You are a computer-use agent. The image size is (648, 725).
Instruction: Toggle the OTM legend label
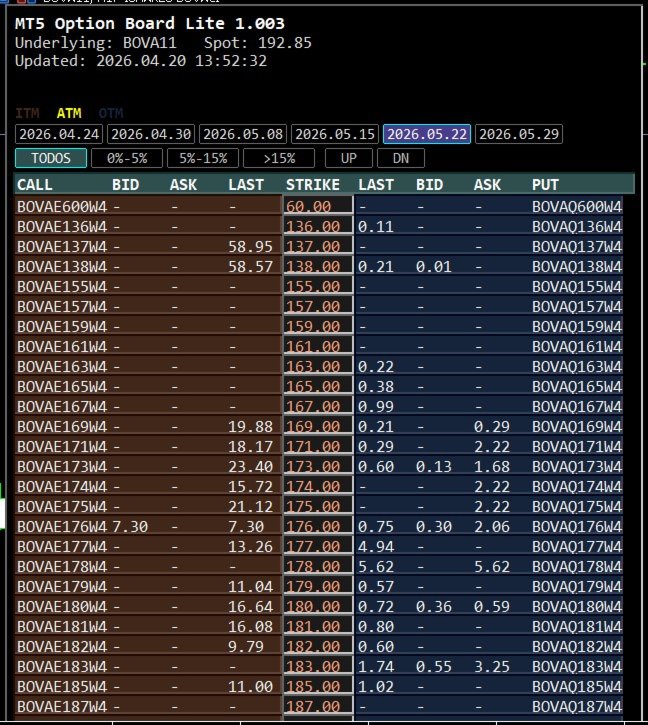click(x=111, y=113)
